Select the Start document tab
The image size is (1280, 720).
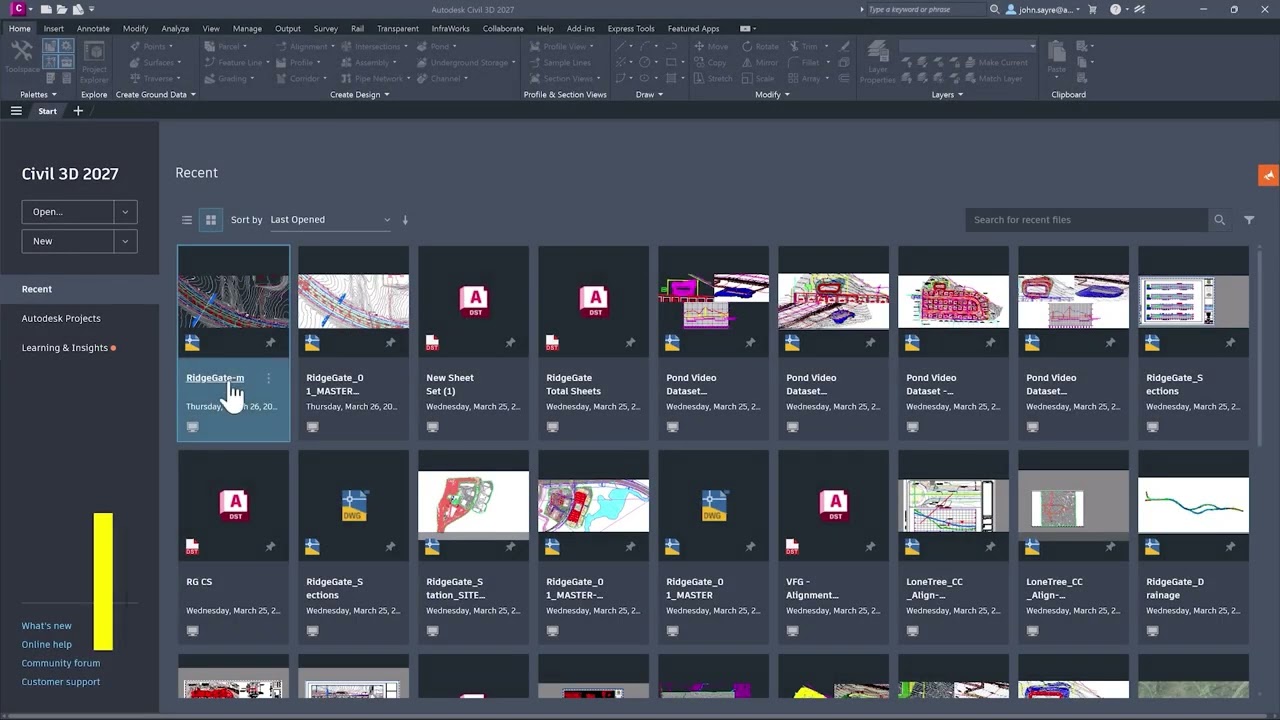click(47, 111)
